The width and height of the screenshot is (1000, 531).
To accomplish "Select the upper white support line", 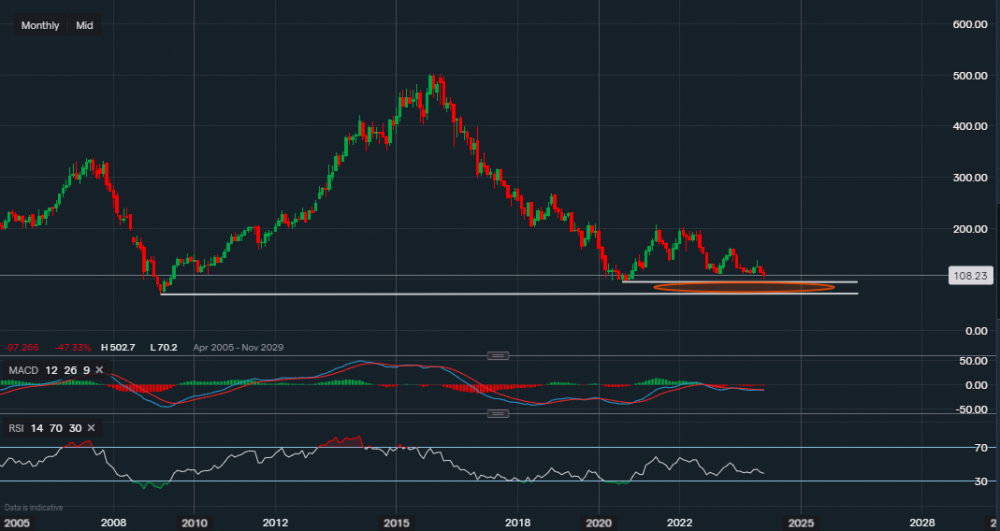I will (x=740, y=281).
